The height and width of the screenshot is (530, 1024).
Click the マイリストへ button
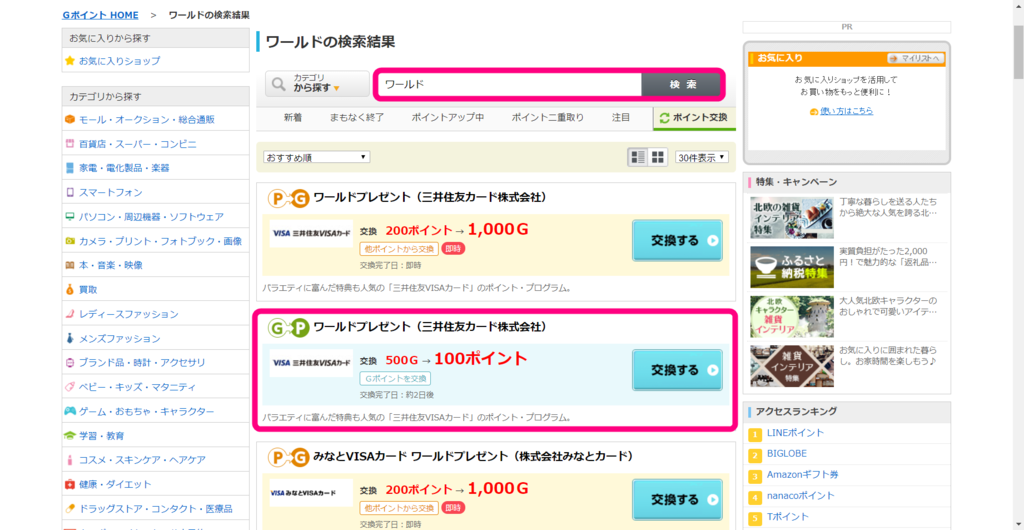tap(916, 59)
